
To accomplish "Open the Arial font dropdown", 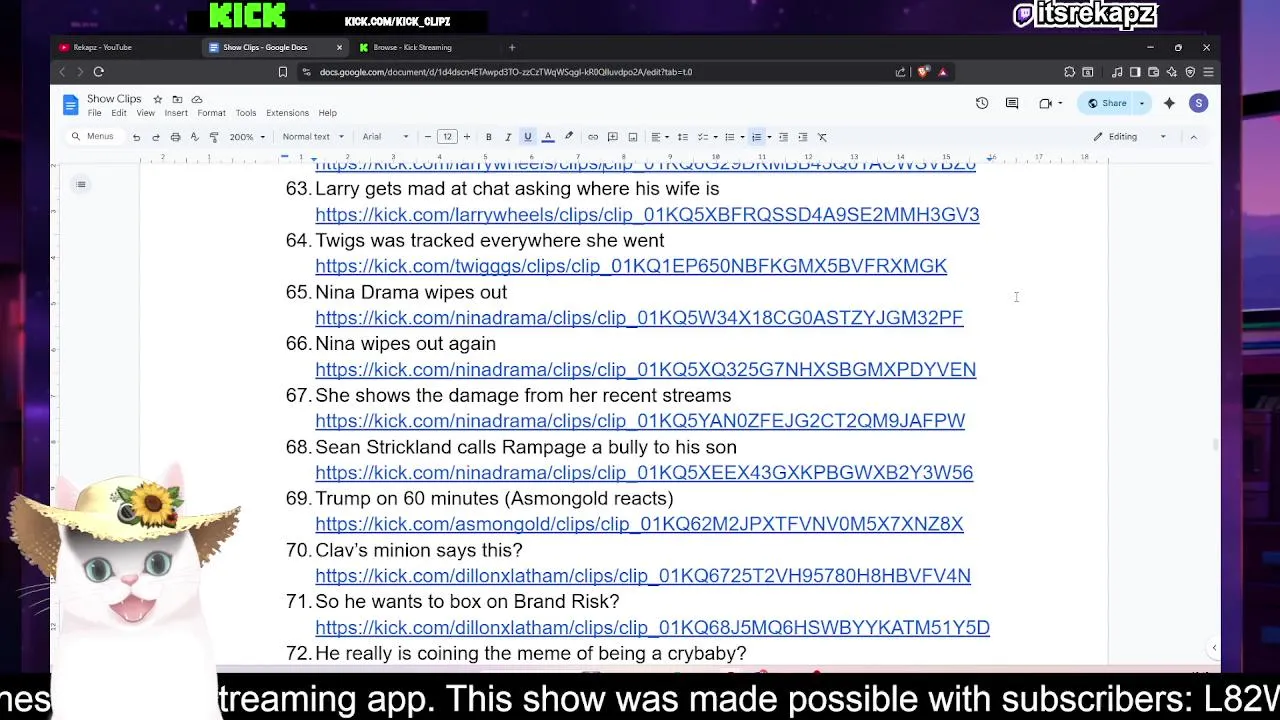I will coord(385,137).
